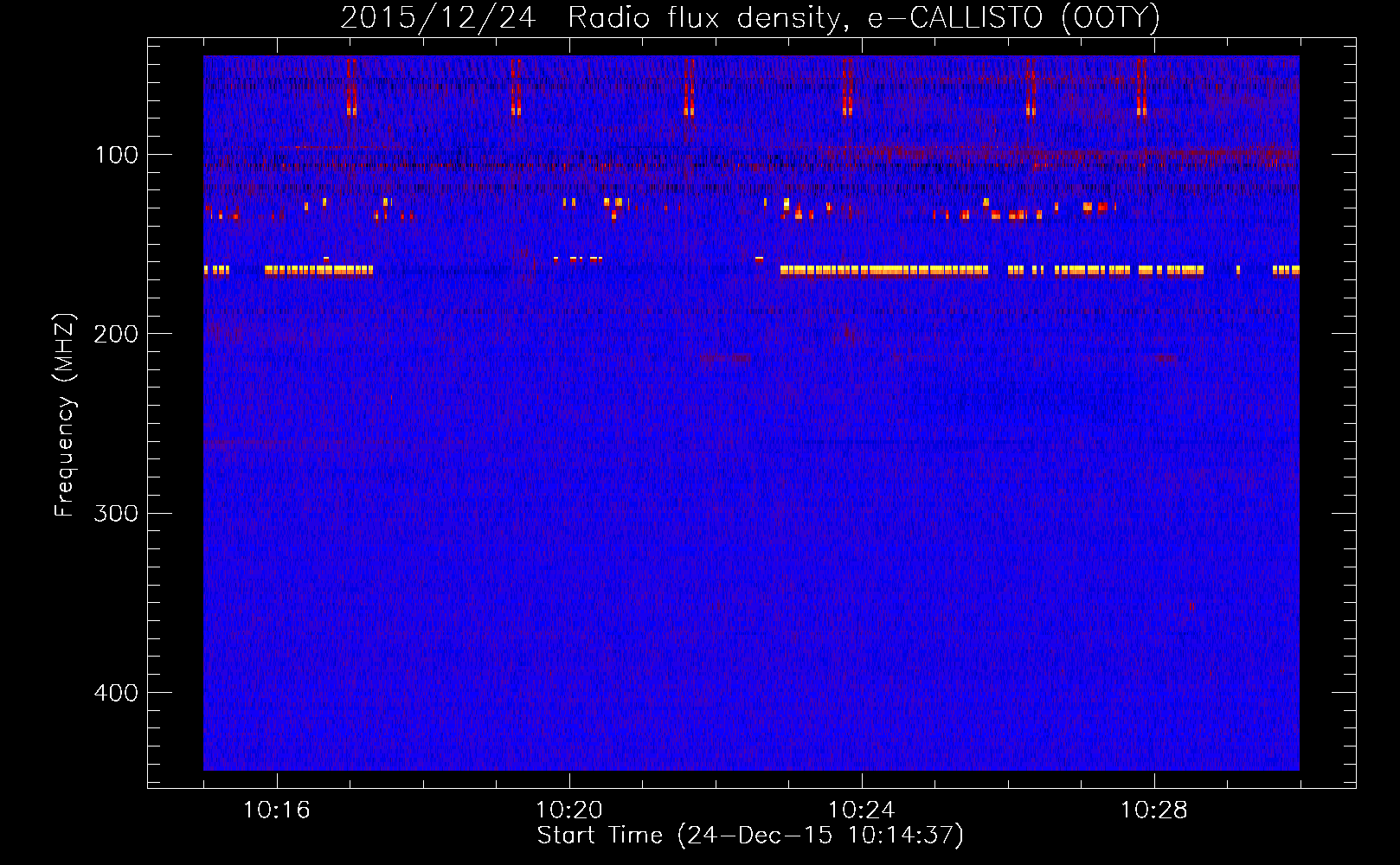Click the 10:20 time tick label
The height and width of the screenshot is (865, 1400).
(569, 811)
